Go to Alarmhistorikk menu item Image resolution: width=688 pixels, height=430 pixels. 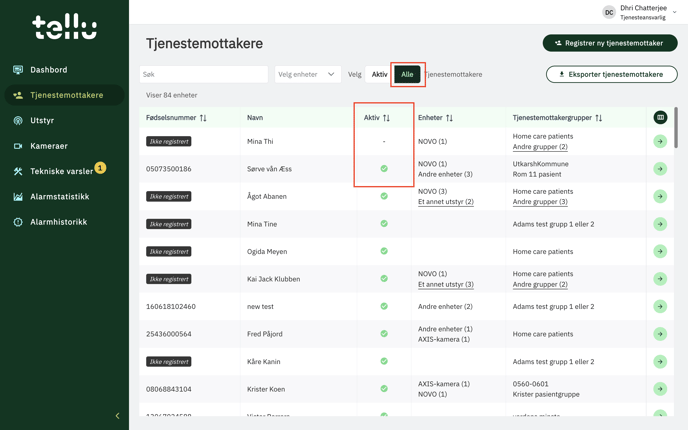(64, 222)
